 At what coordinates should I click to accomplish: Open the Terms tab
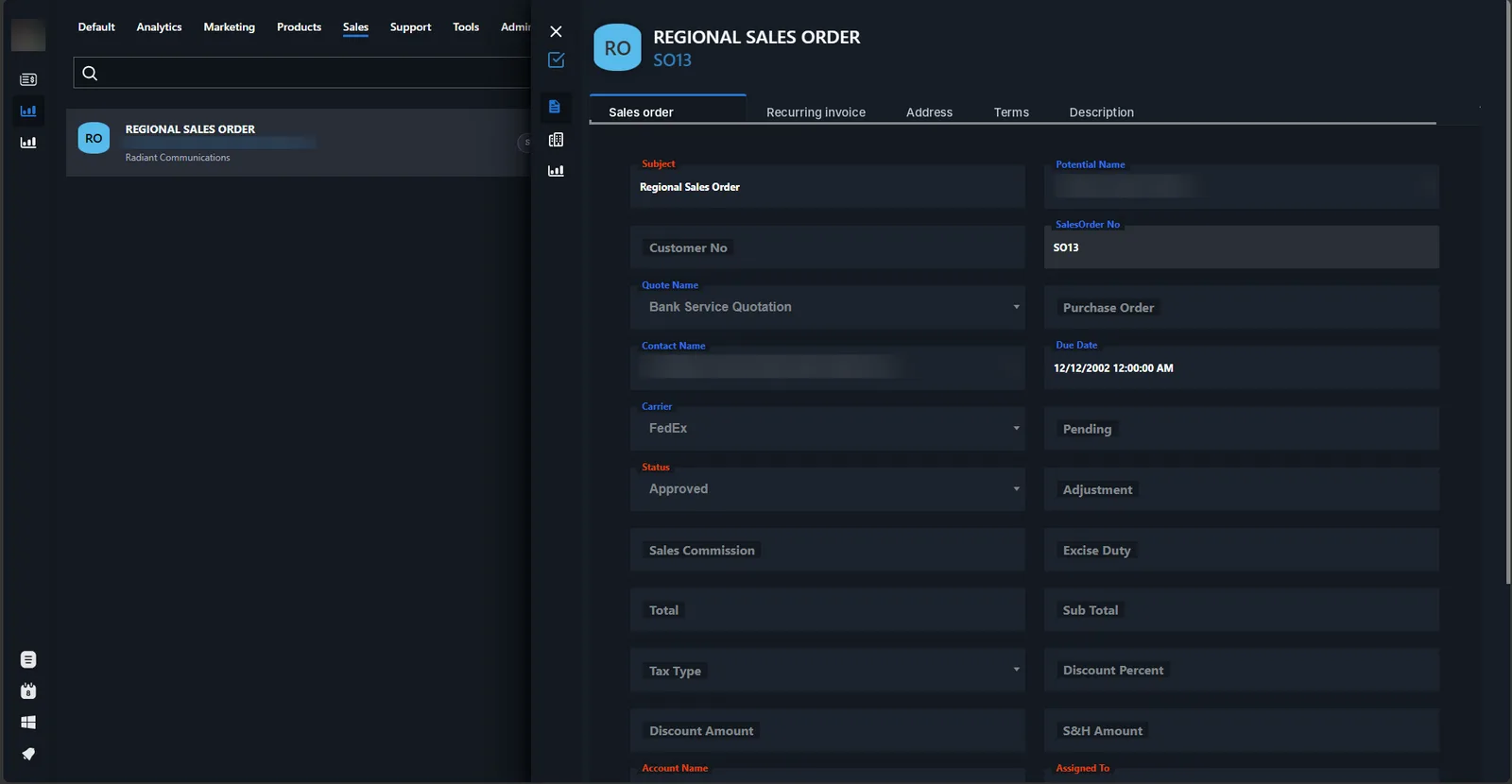[1011, 112]
